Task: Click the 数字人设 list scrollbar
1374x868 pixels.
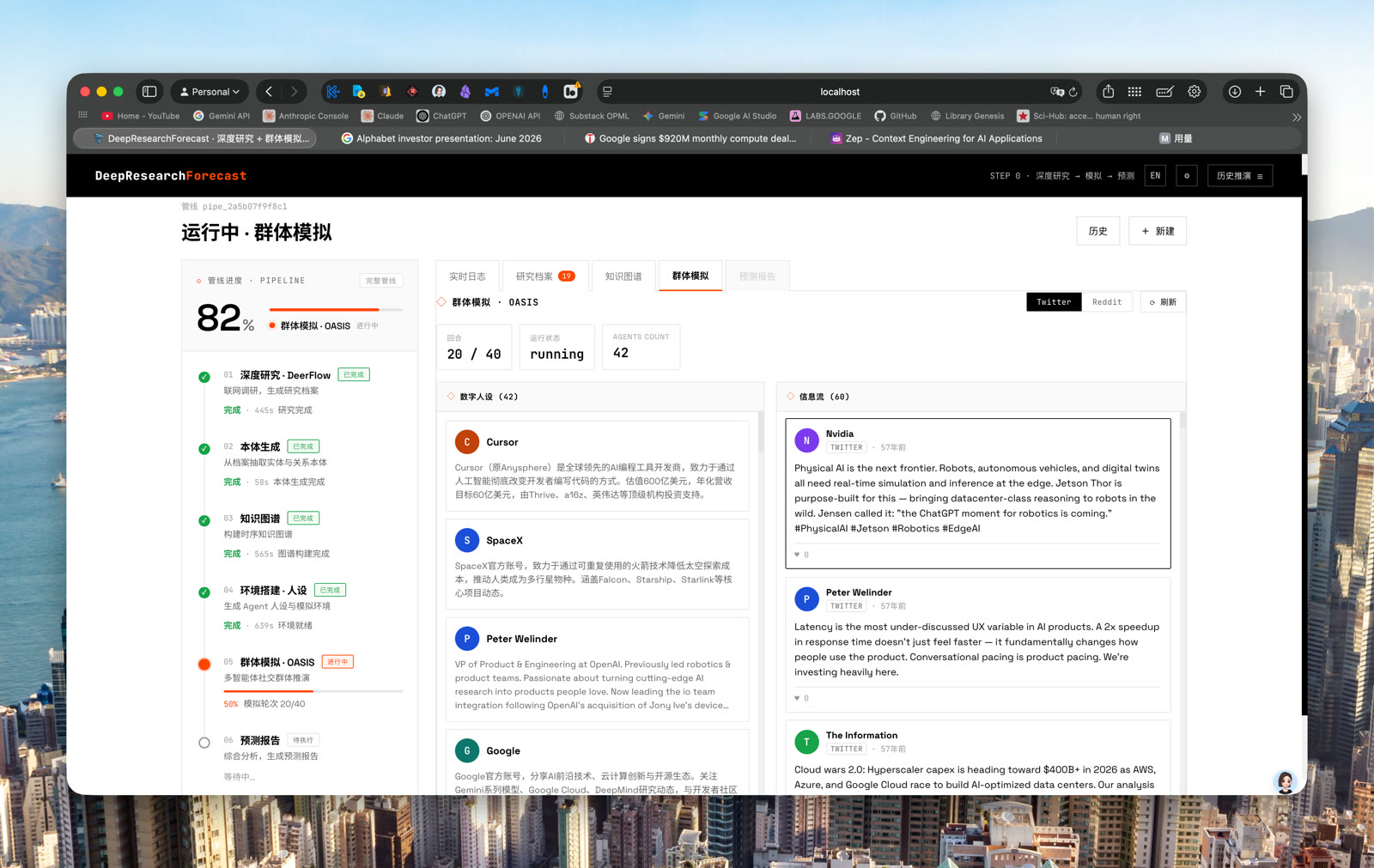Action: (761, 432)
